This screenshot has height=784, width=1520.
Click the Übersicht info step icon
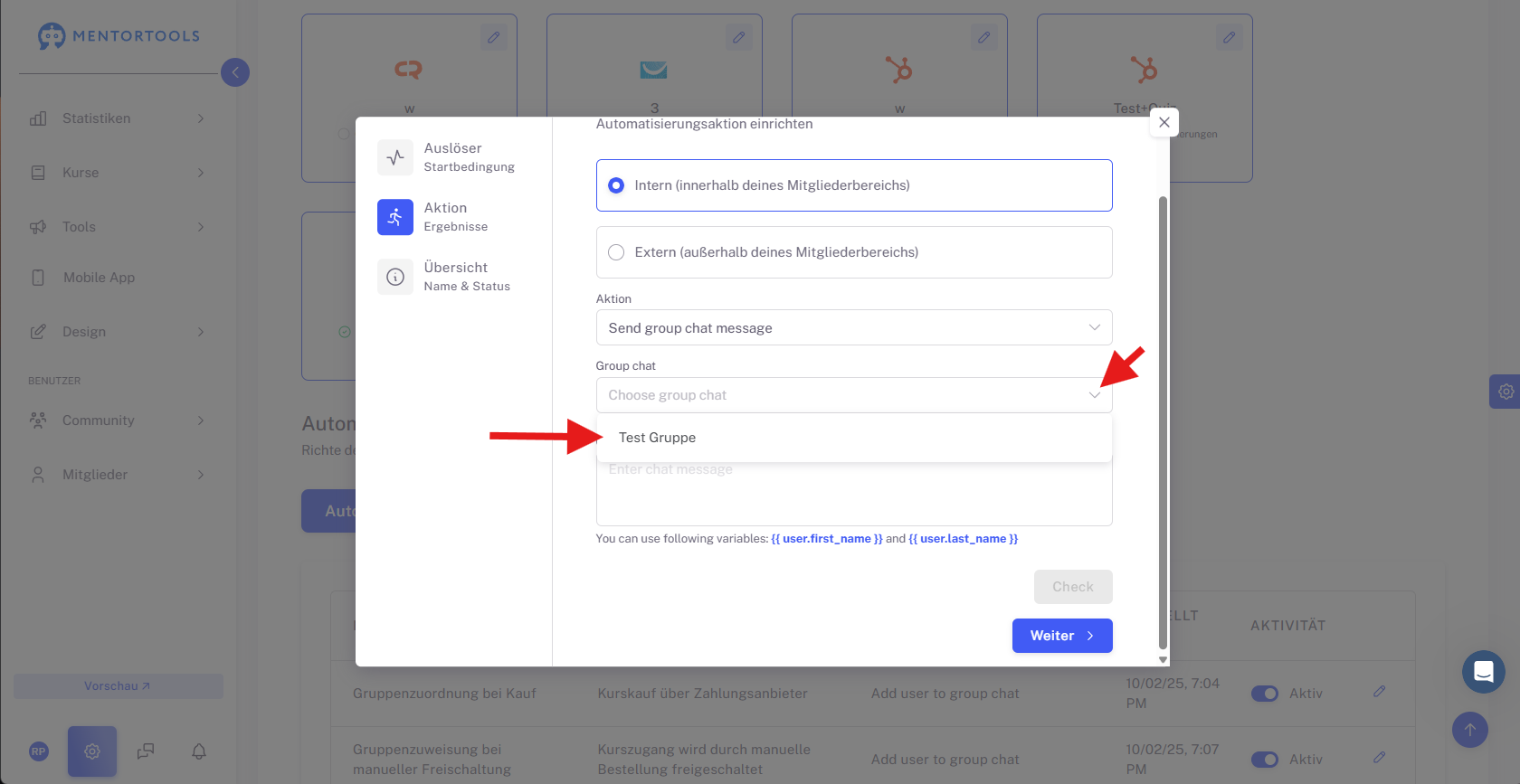coord(395,277)
